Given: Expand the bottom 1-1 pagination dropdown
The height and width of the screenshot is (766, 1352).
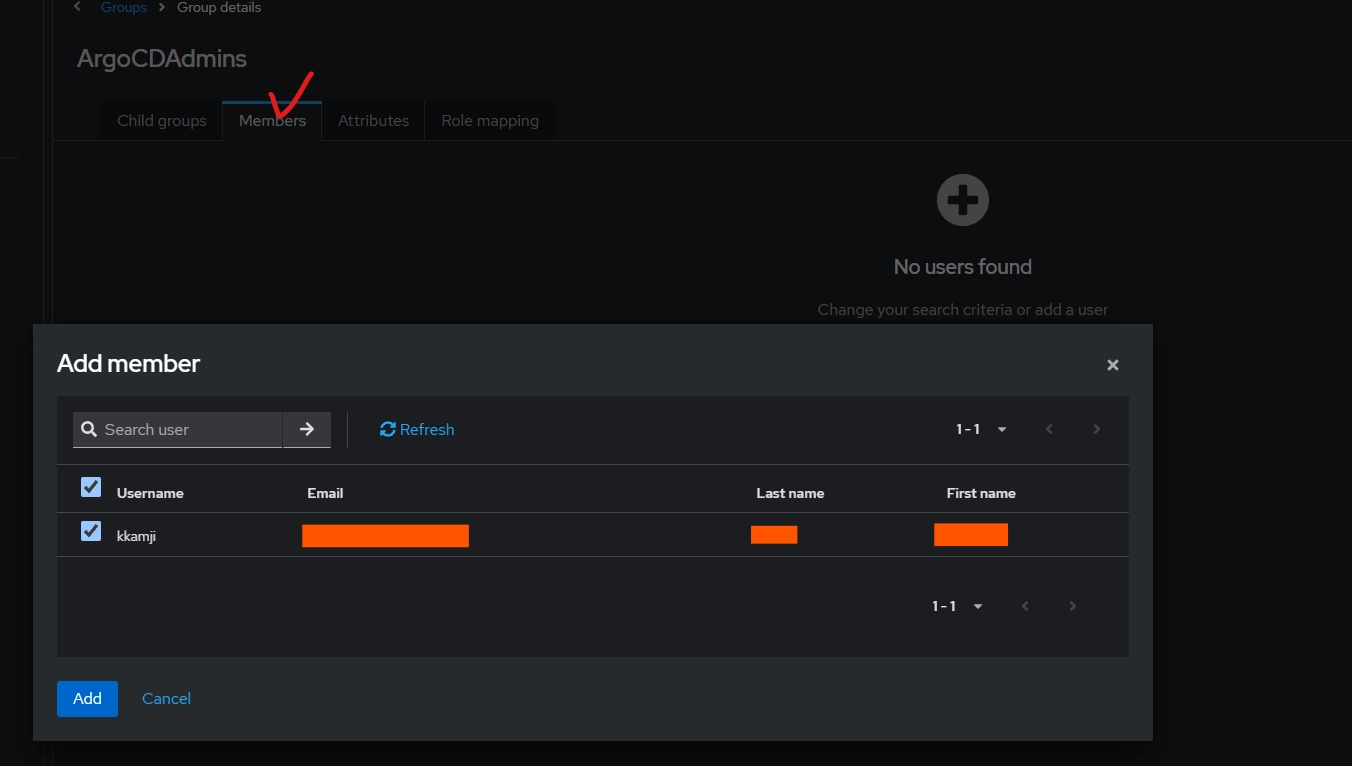Looking at the screenshot, I should [957, 606].
